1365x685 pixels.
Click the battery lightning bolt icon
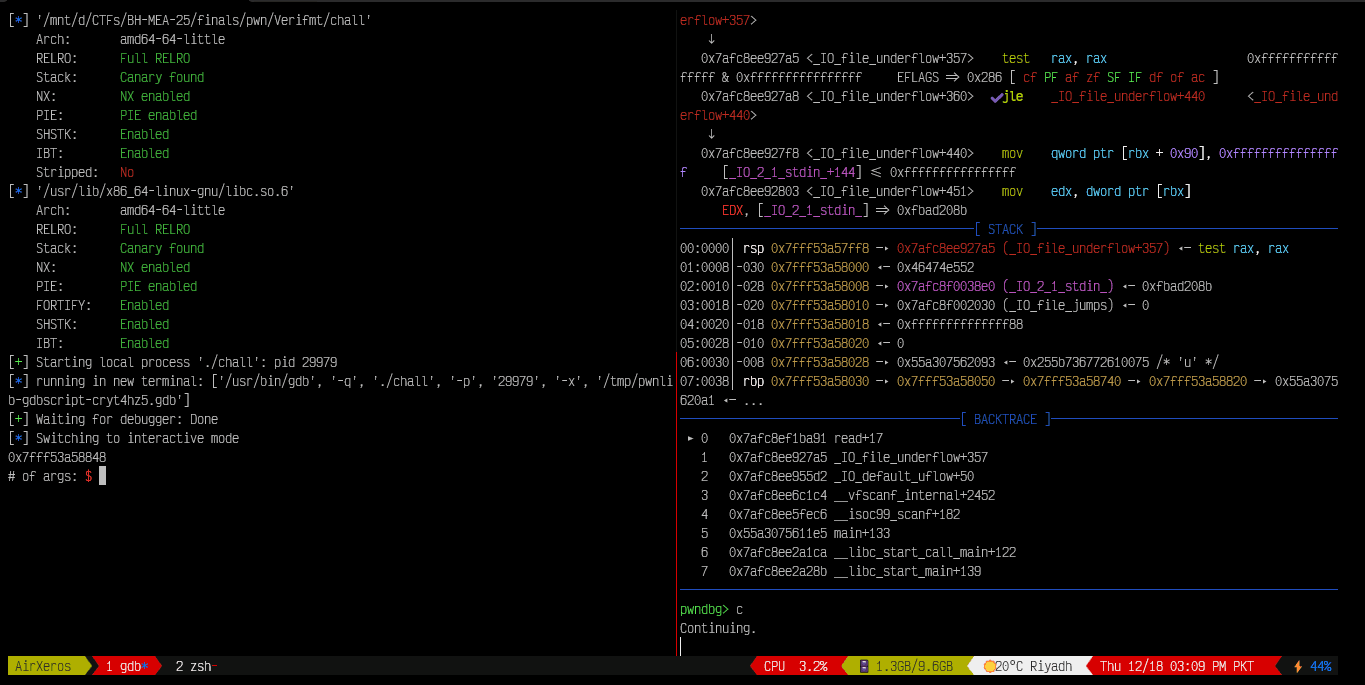[1297, 666]
